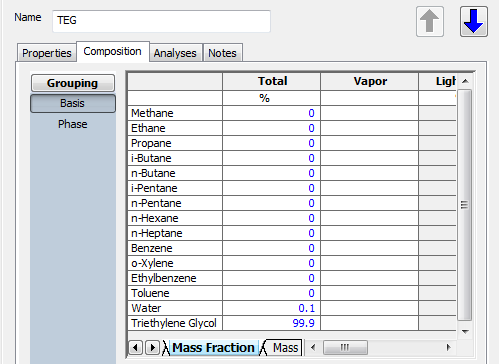Select the n-Pentane row label
499x364 pixels.
pyautogui.click(x=175, y=203)
